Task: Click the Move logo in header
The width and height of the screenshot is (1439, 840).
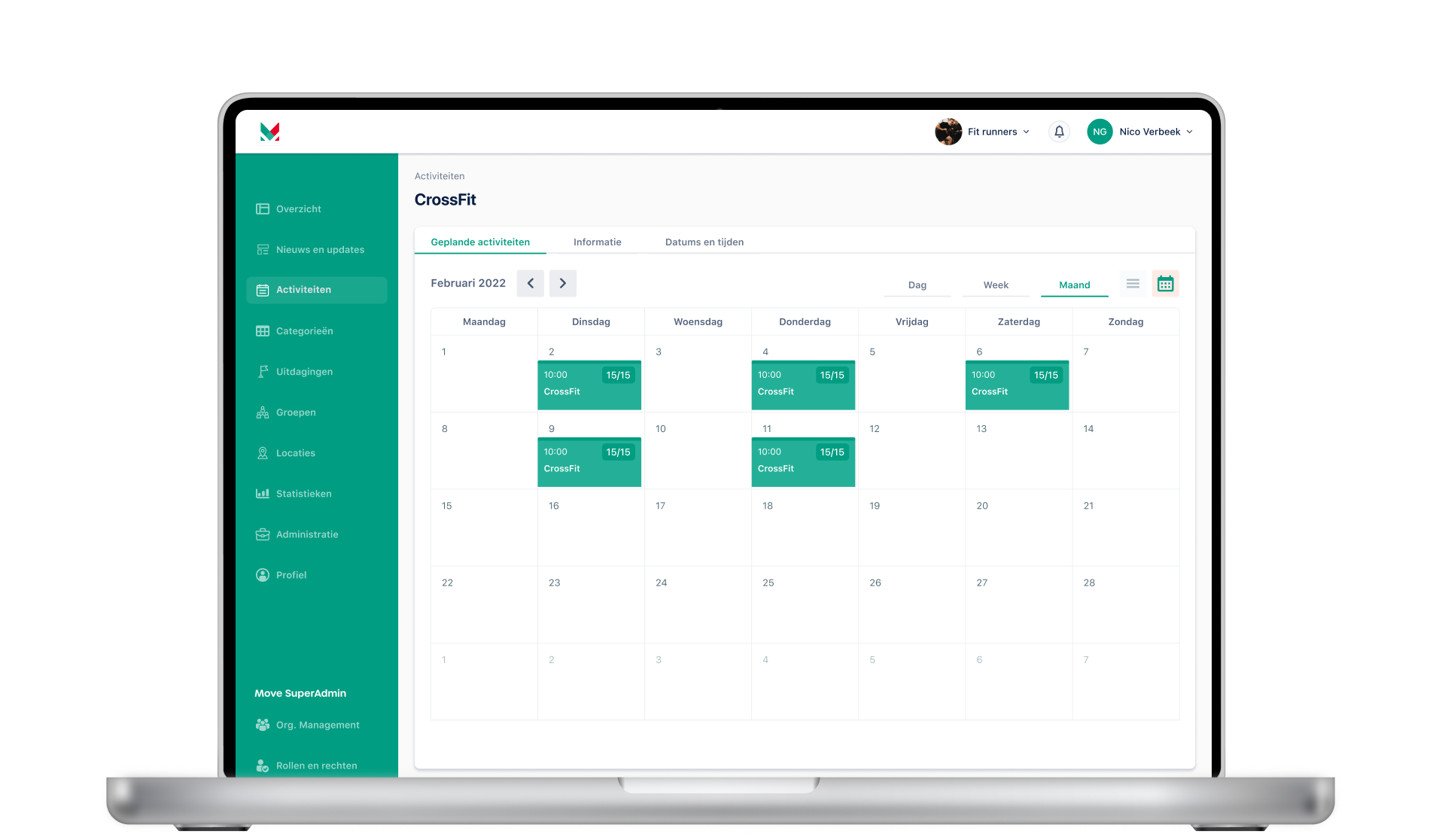Action: click(x=269, y=132)
